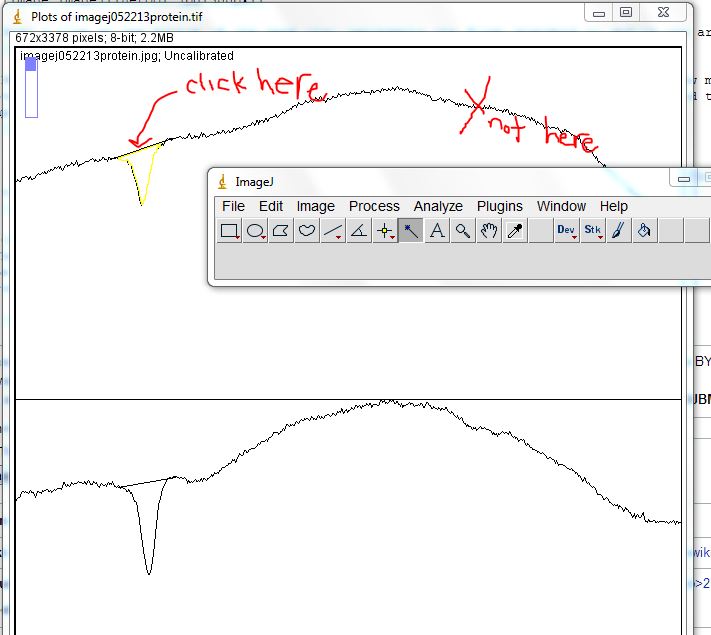Open the Dev developer menu dropdown
This screenshot has height=635, width=711.
(567, 231)
